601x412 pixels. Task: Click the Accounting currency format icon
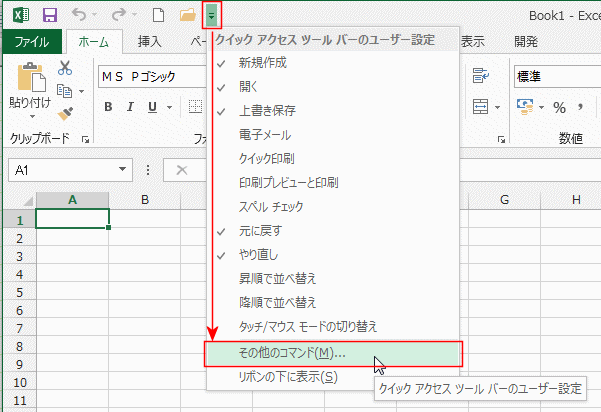(x=525, y=107)
